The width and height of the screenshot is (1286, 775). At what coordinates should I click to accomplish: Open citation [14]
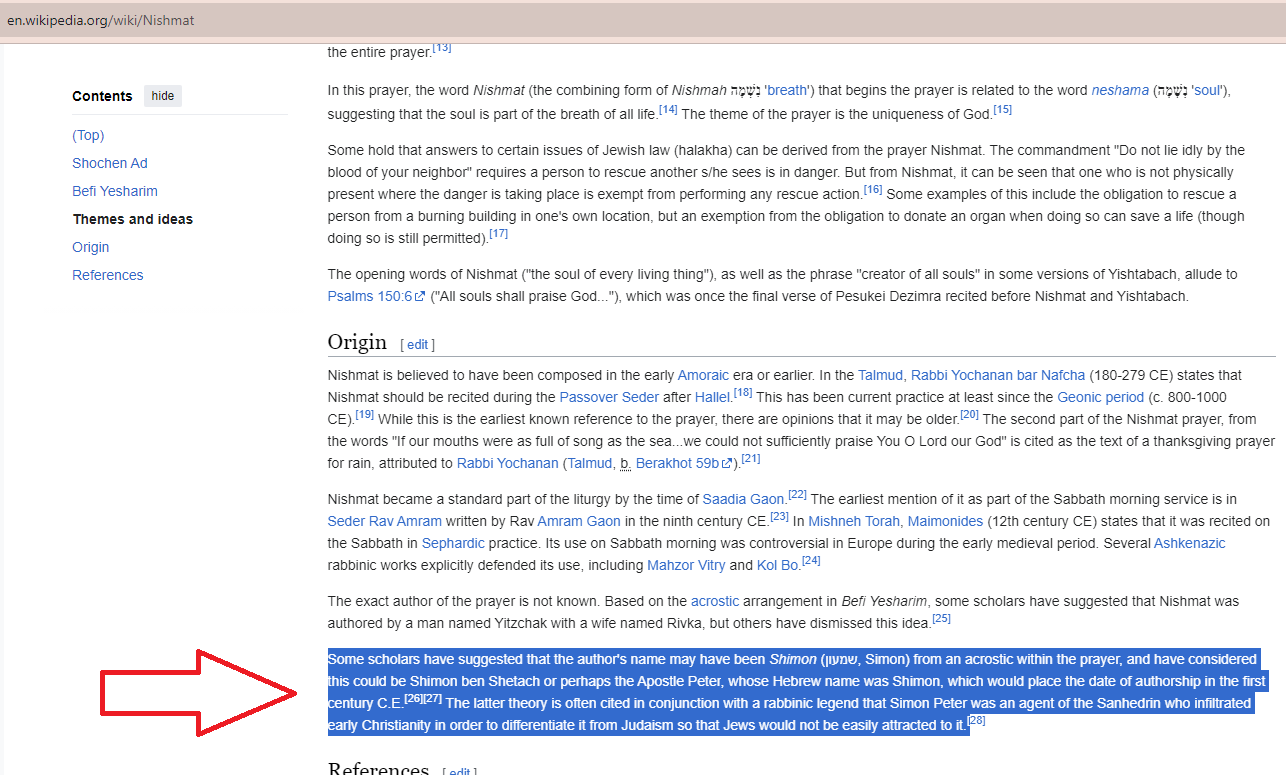668,109
